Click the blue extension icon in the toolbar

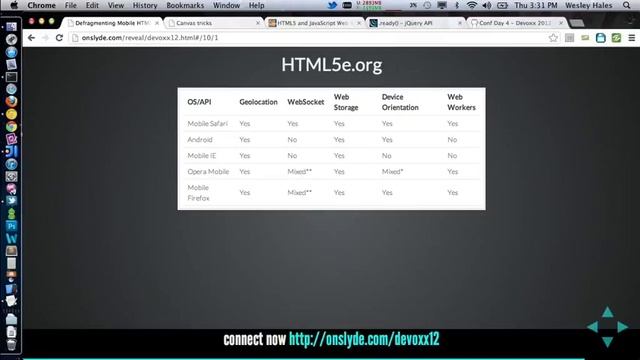600,38
